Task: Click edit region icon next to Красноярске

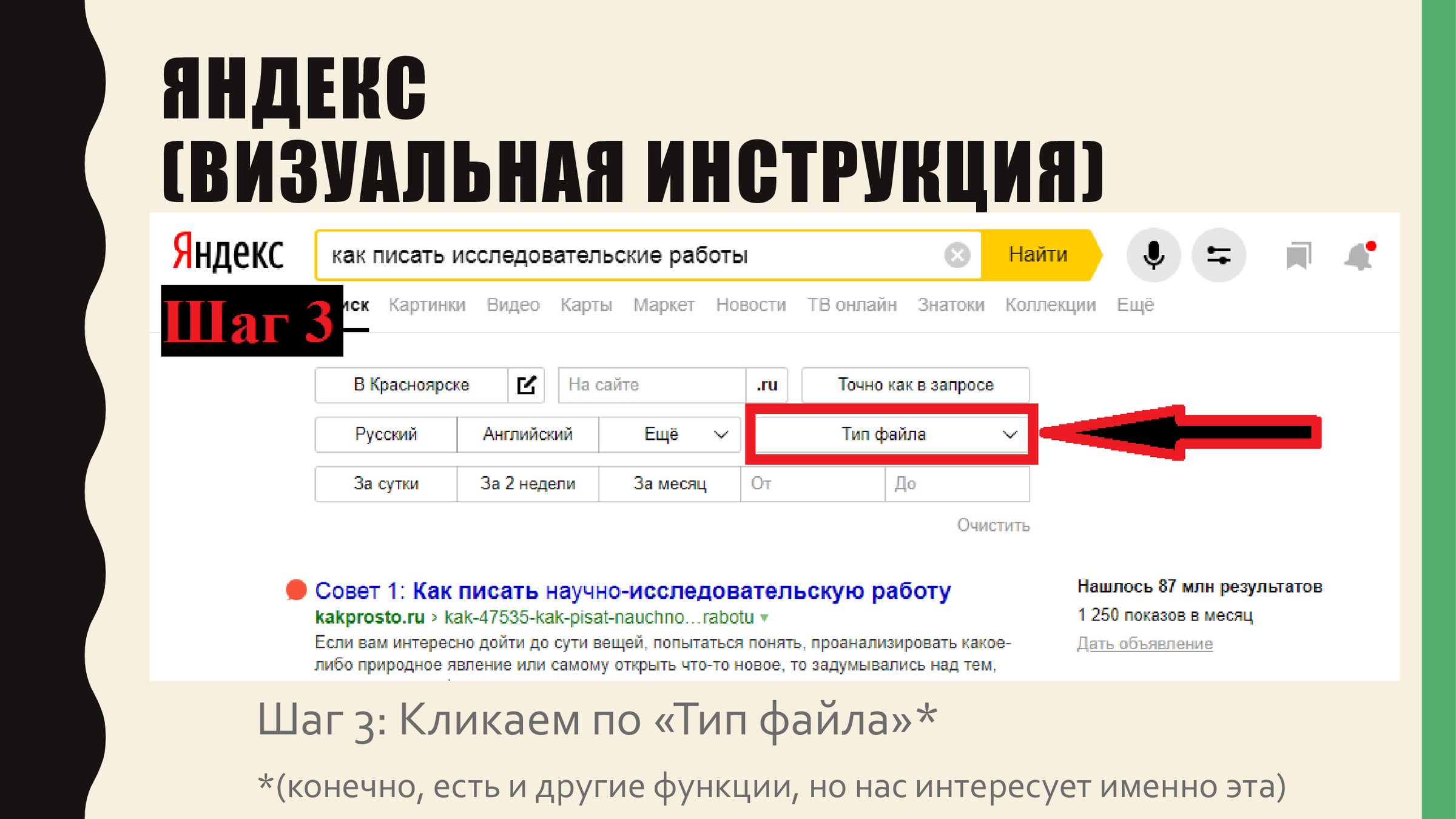Action: click(x=526, y=385)
